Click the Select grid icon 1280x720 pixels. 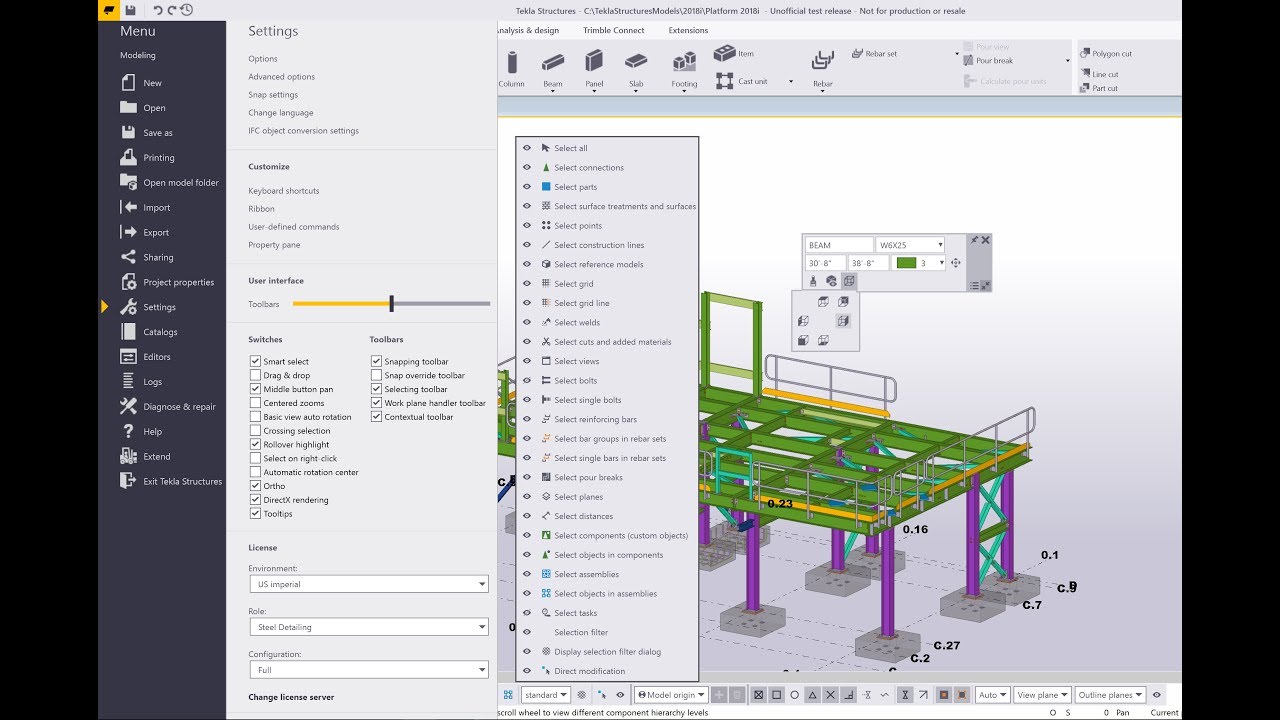point(546,284)
